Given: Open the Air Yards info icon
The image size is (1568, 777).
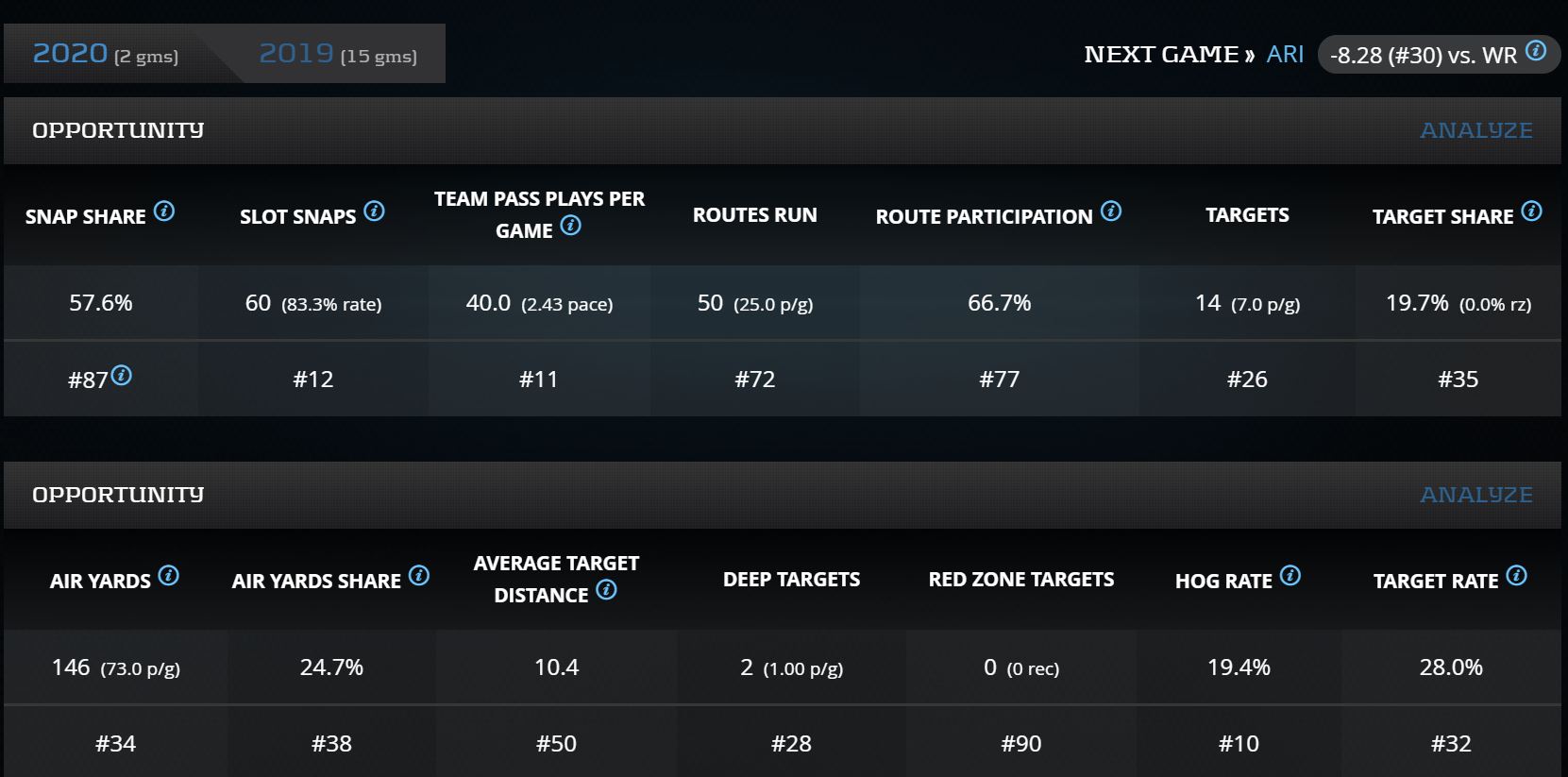Looking at the screenshot, I should pos(169,576).
